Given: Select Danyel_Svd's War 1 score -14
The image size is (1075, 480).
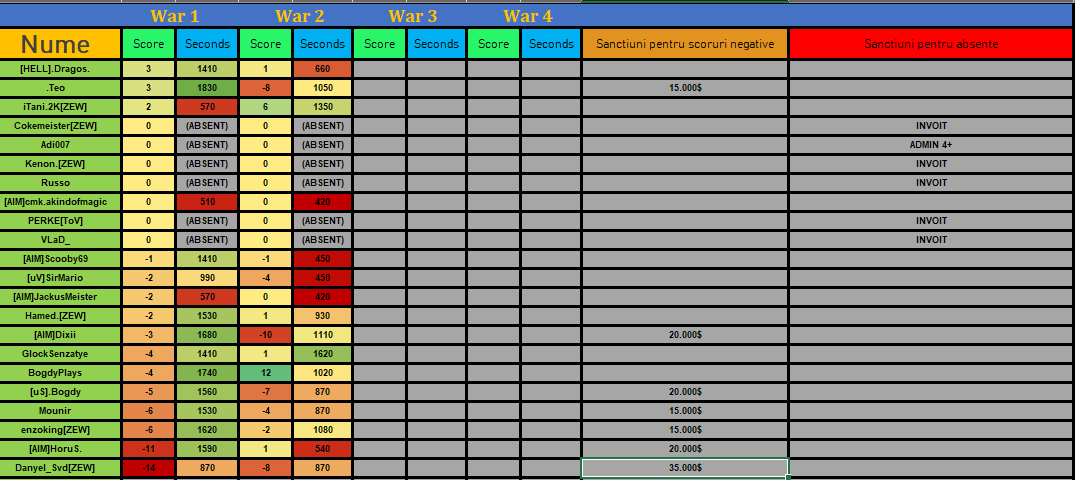Looking at the screenshot, I should pyautogui.click(x=149, y=468).
